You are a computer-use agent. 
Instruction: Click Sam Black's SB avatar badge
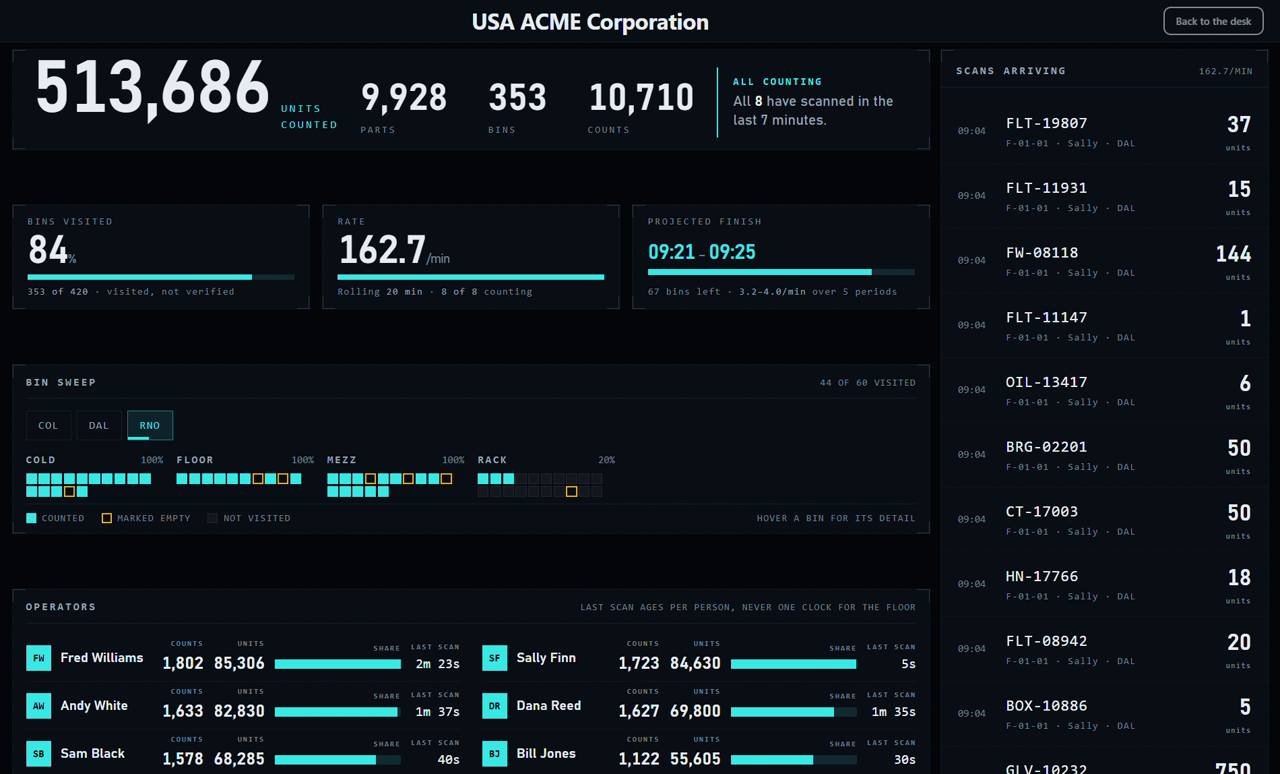[38, 754]
